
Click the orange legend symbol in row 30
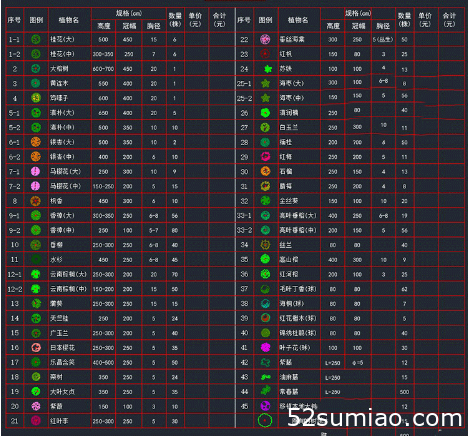pos(265,171)
